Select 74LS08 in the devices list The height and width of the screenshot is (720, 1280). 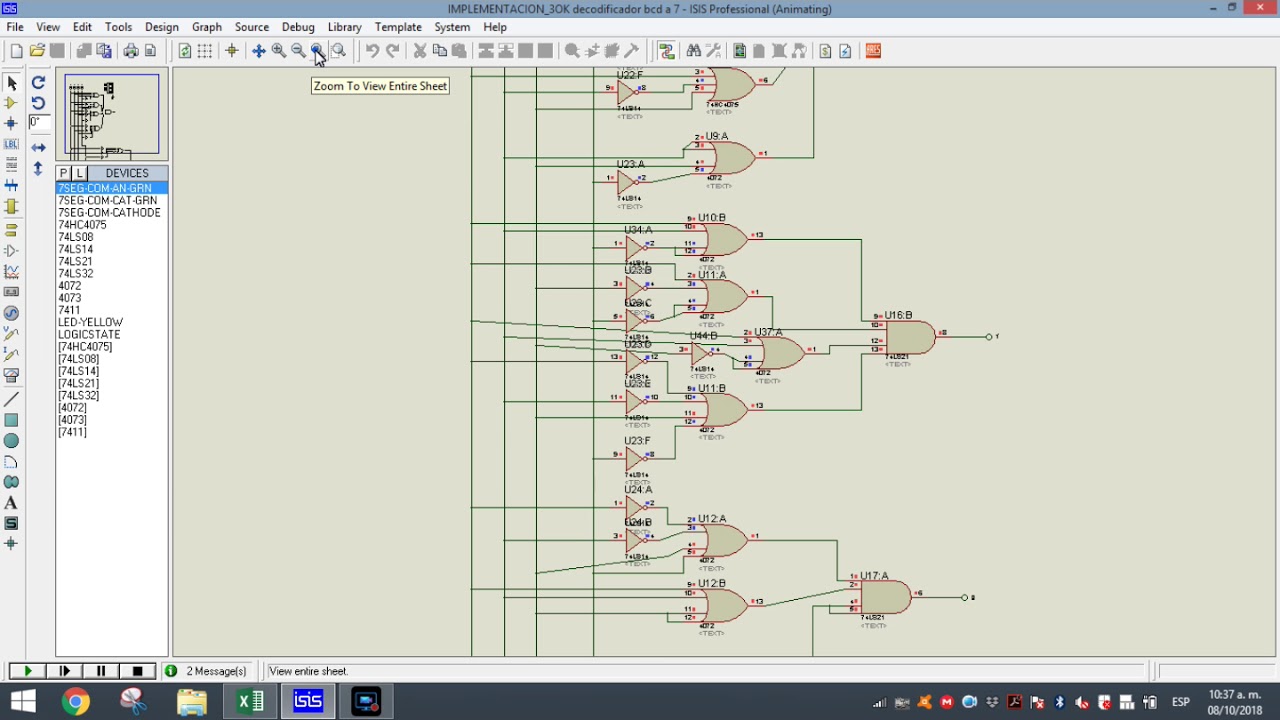tap(75, 237)
